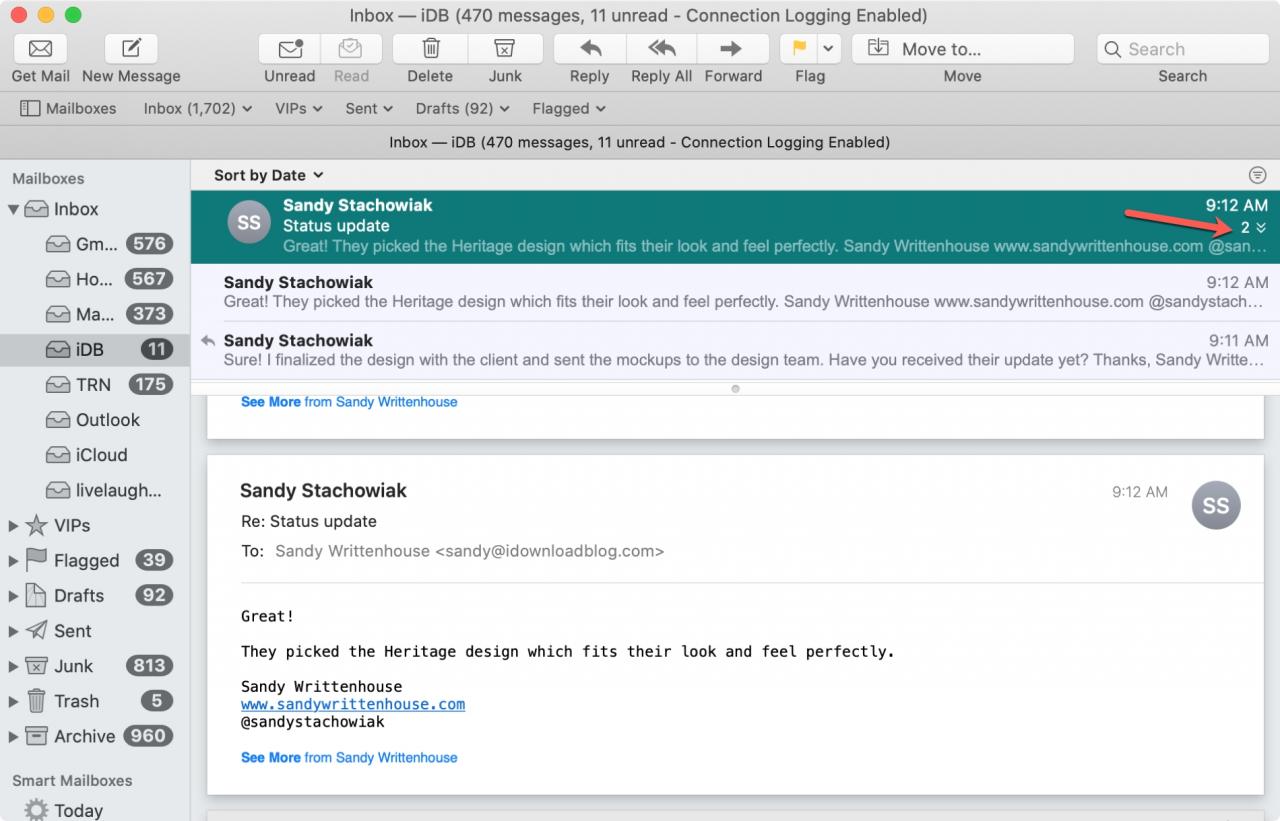Mark the message as Junk
The height and width of the screenshot is (821, 1280).
(x=505, y=48)
